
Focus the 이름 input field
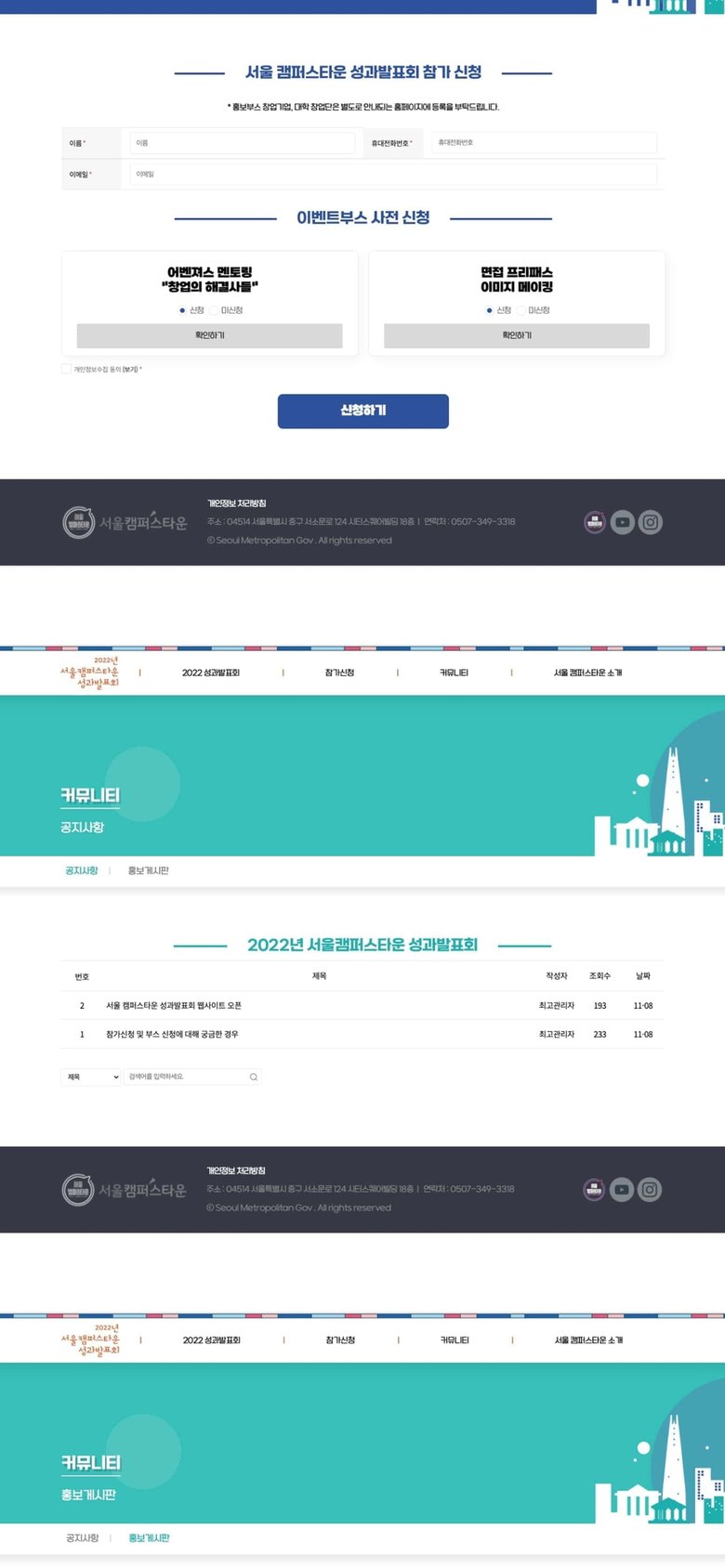243,143
